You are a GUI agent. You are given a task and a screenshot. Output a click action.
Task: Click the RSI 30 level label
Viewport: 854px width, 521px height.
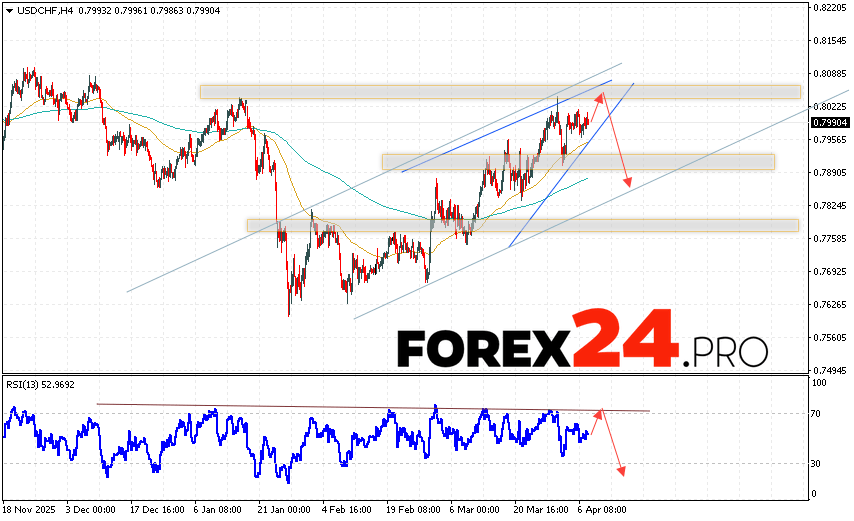click(x=817, y=463)
